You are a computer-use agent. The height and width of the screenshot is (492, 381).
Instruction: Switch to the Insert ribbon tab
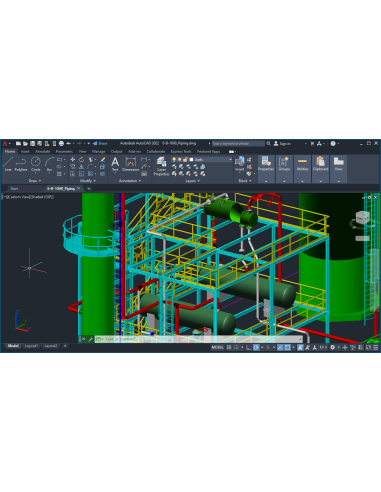pyautogui.click(x=25, y=152)
